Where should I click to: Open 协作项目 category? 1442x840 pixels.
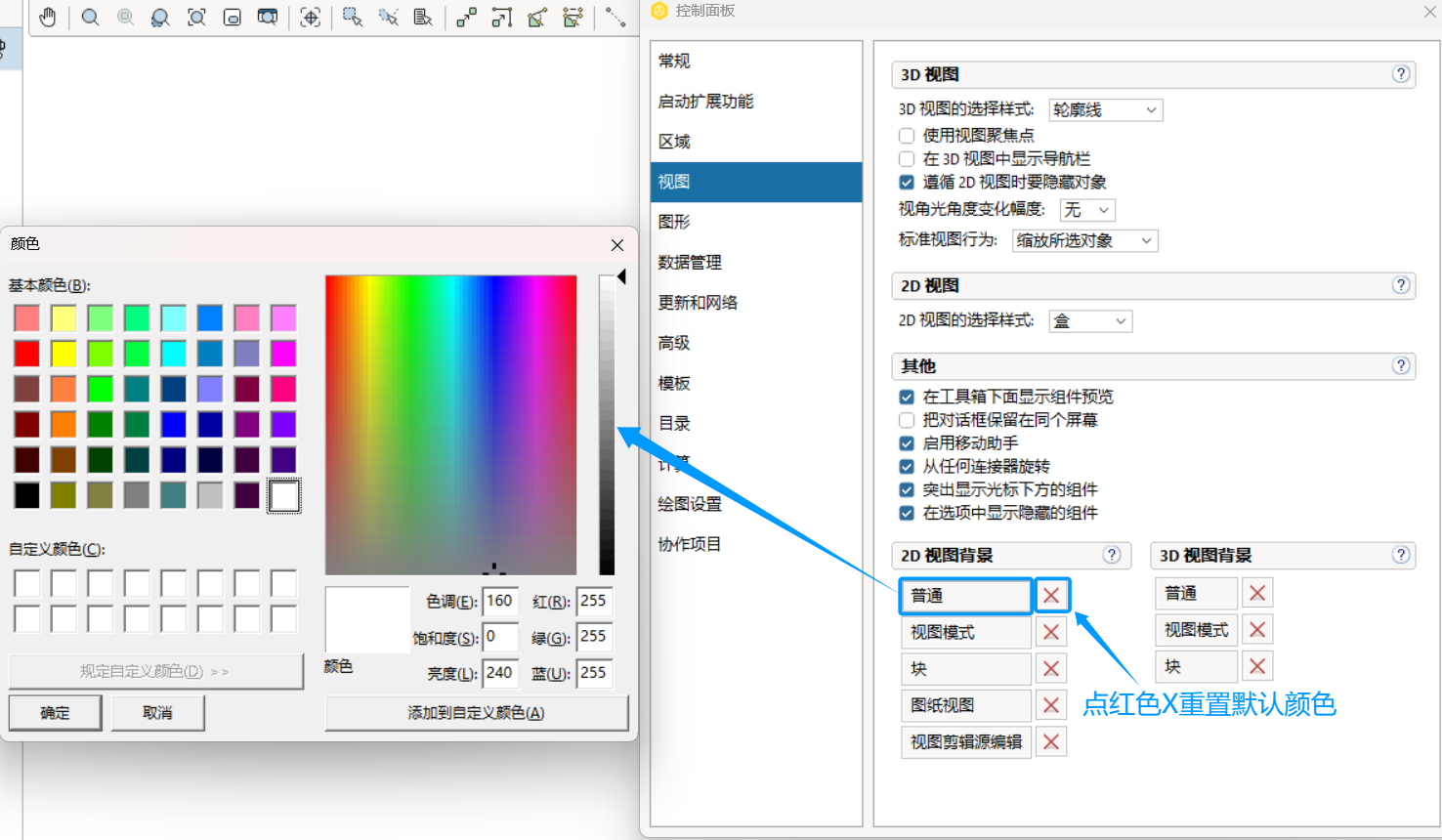[756, 544]
